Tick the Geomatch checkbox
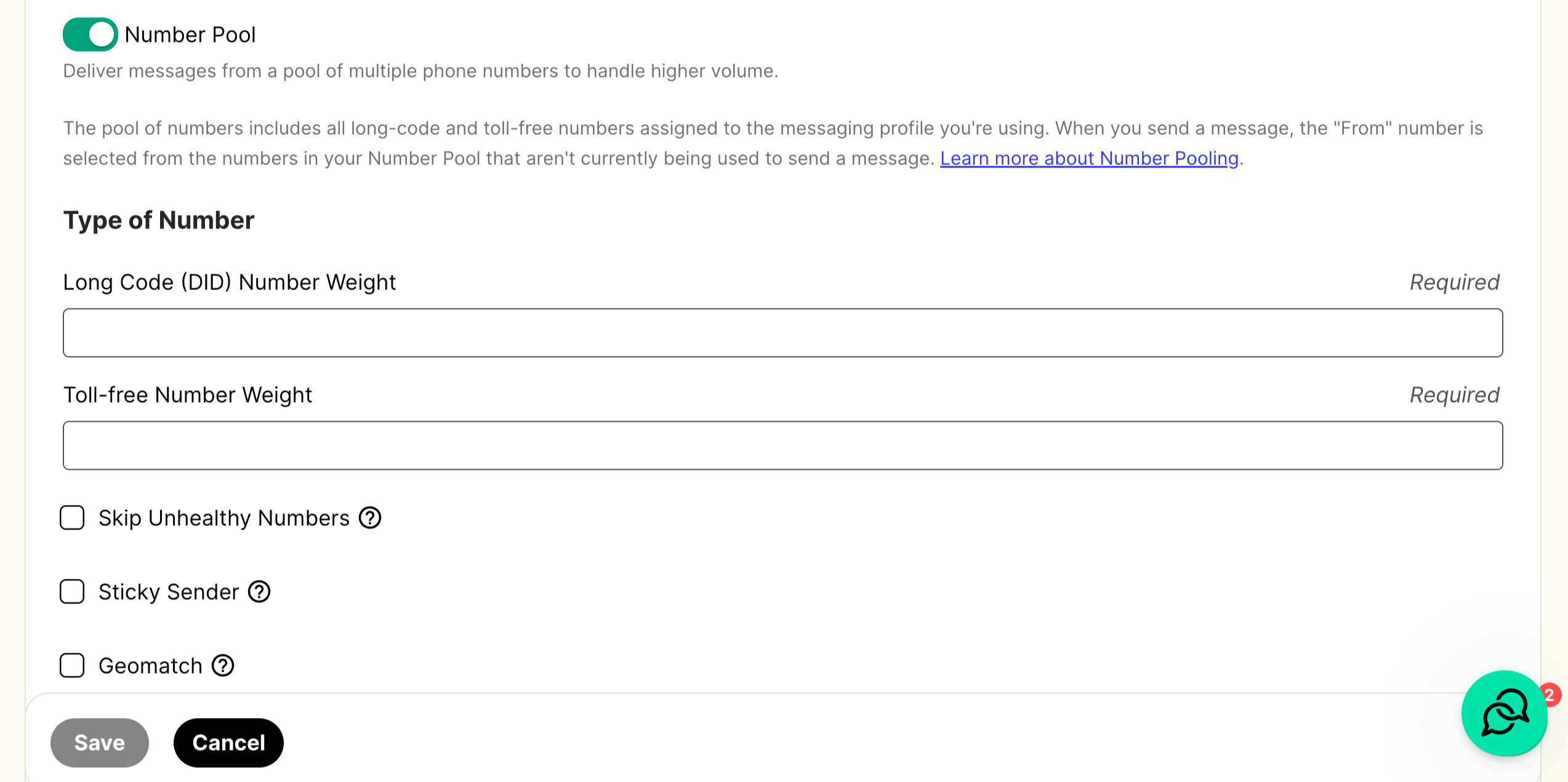Image resolution: width=1568 pixels, height=782 pixels. (x=72, y=666)
